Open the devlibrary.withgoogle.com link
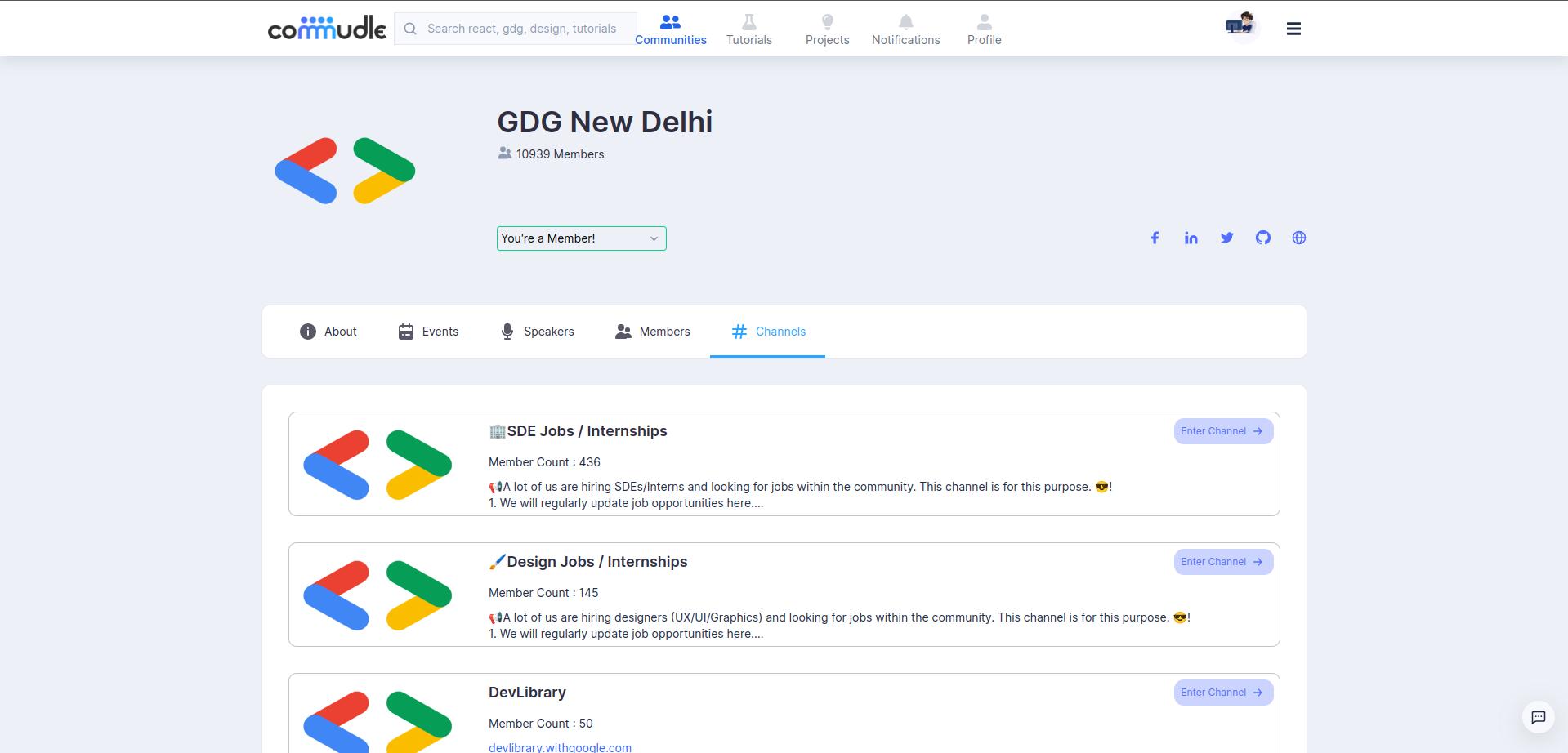 click(x=560, y=747)
